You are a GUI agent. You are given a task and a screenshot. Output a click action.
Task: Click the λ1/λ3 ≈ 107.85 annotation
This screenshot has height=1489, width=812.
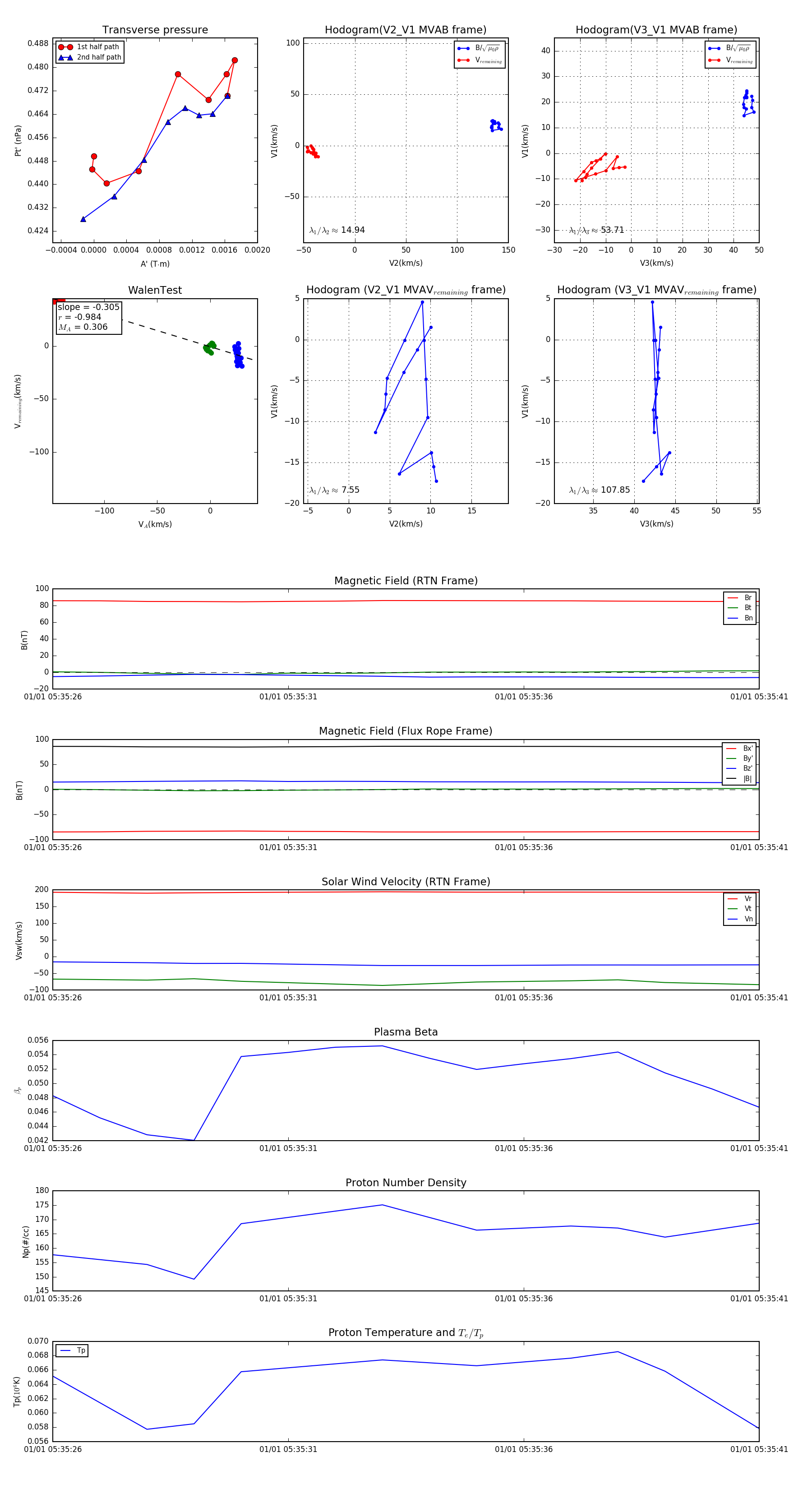point(600,490)
